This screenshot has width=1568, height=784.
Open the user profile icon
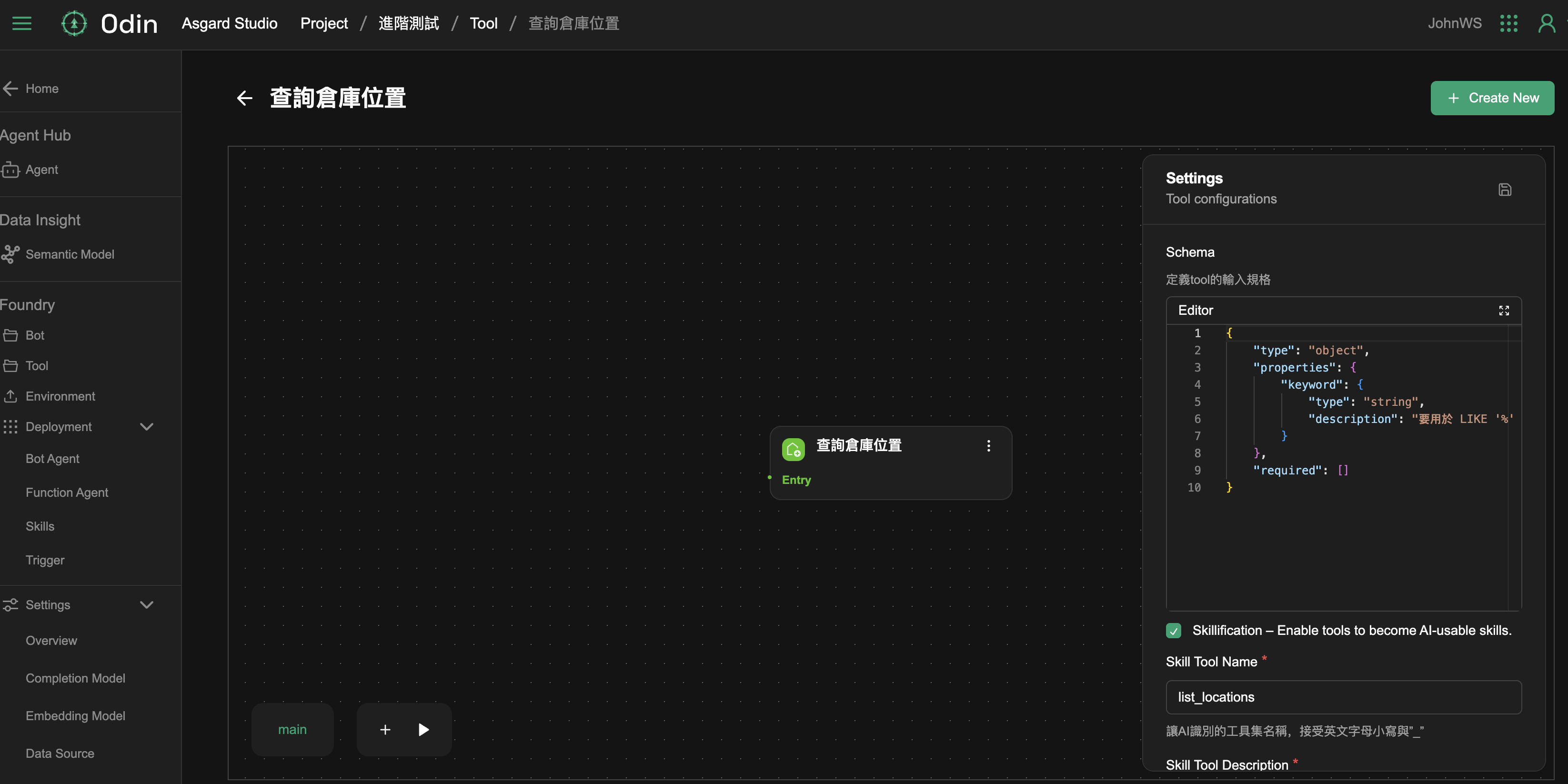click(x=1546, y=24)
